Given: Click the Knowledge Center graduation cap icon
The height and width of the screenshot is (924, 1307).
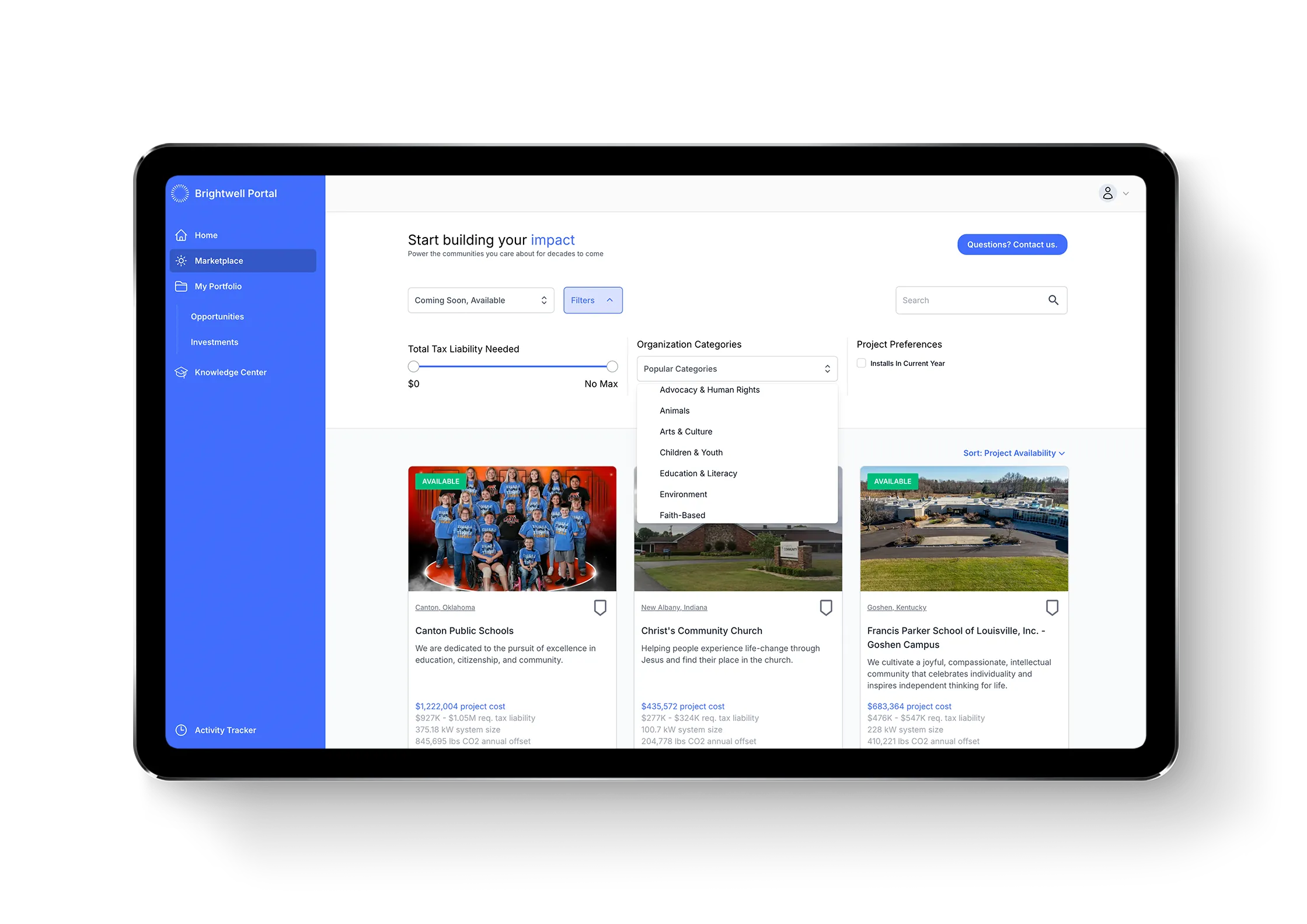Looking at the screenshot, I should click(x=181, y=372).
